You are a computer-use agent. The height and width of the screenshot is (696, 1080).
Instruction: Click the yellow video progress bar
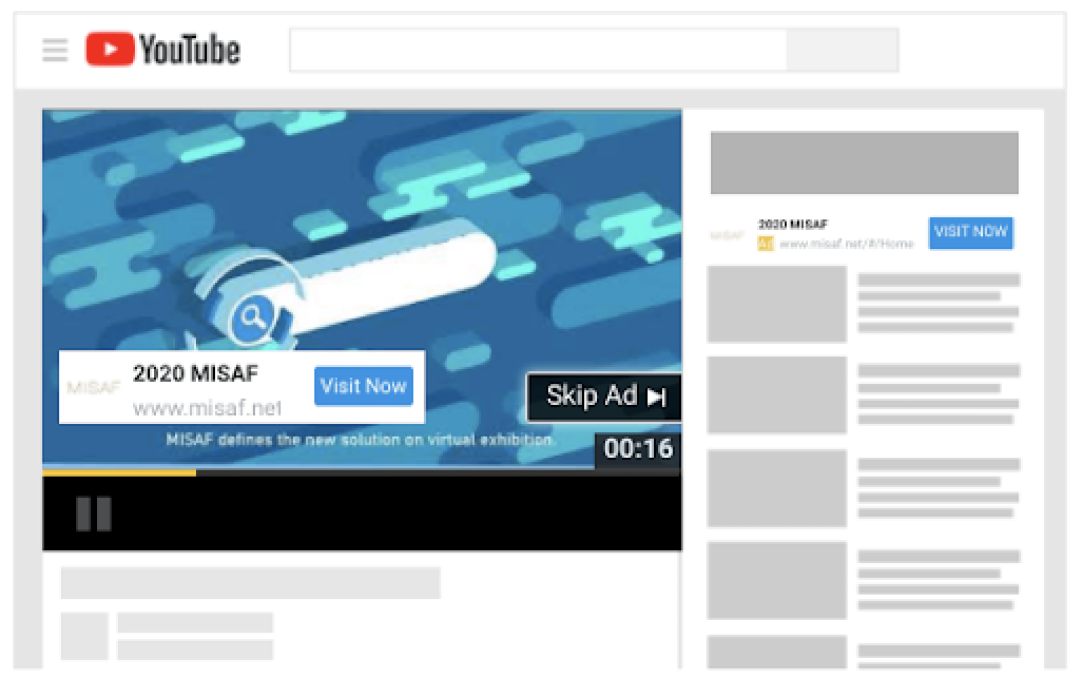(119, 473)
